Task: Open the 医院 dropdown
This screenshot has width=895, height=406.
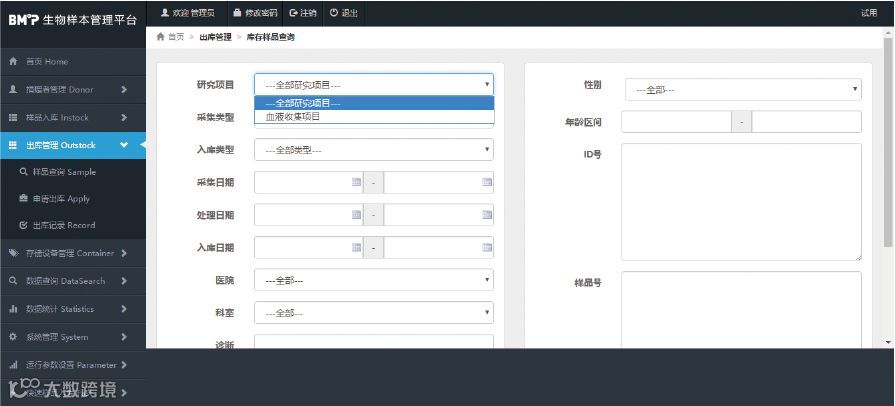Action: pos(374,280)
